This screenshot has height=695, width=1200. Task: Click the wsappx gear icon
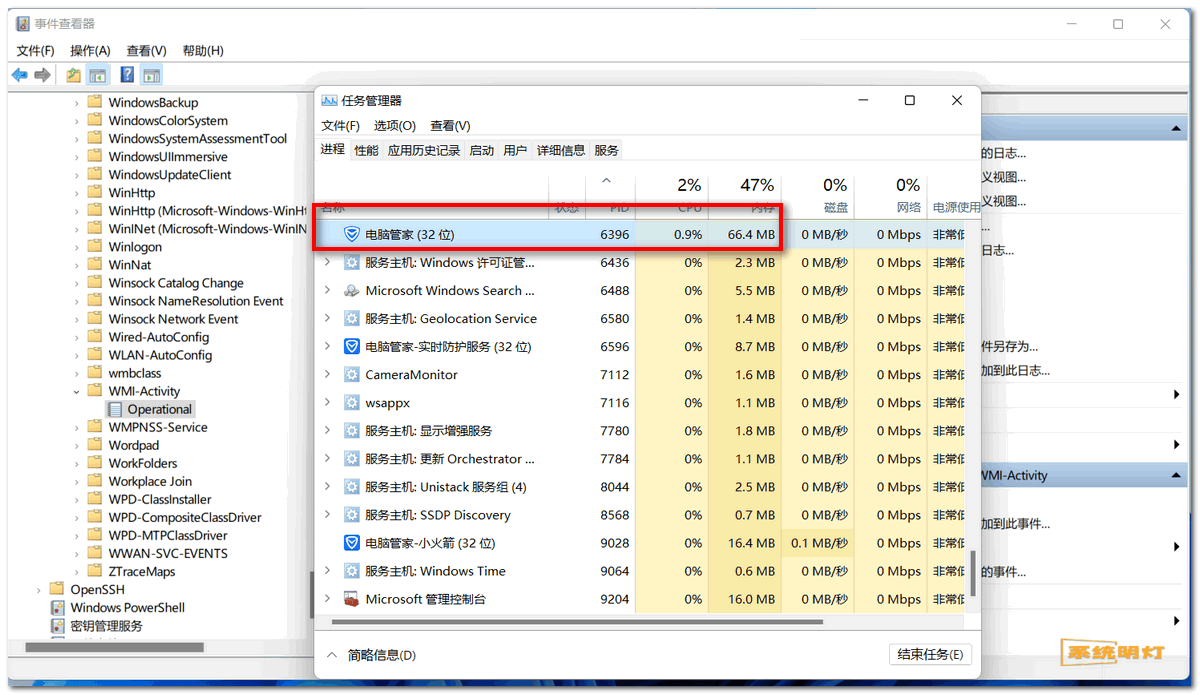pos(351,403)
